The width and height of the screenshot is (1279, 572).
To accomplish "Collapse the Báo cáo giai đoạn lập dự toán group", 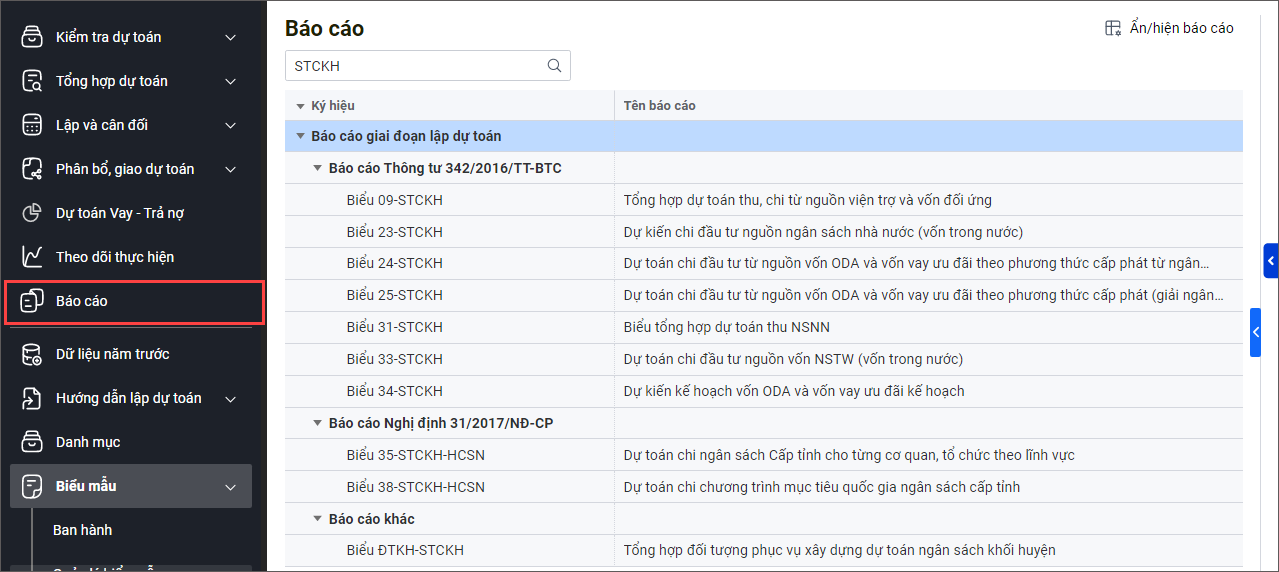I will coord(300,136).
